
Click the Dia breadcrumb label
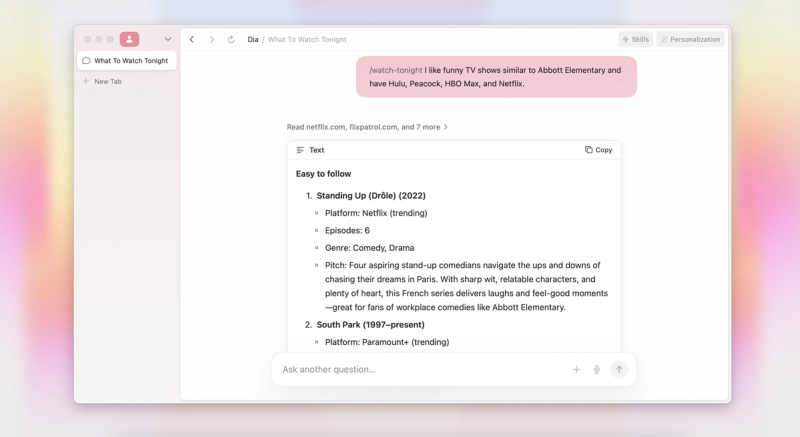point(253,39)
